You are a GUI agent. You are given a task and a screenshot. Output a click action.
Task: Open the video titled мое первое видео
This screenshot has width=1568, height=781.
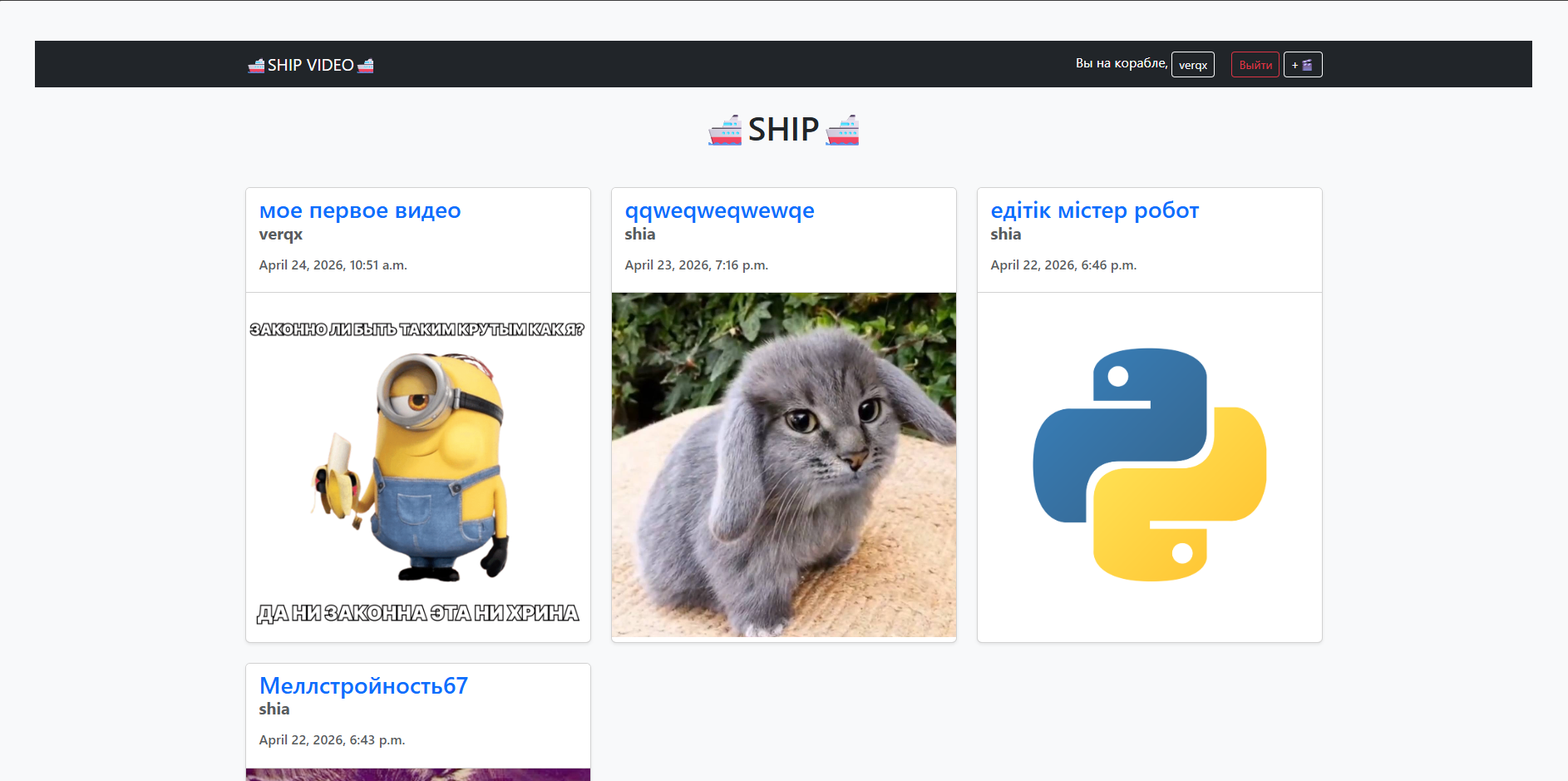coord(360,210)
